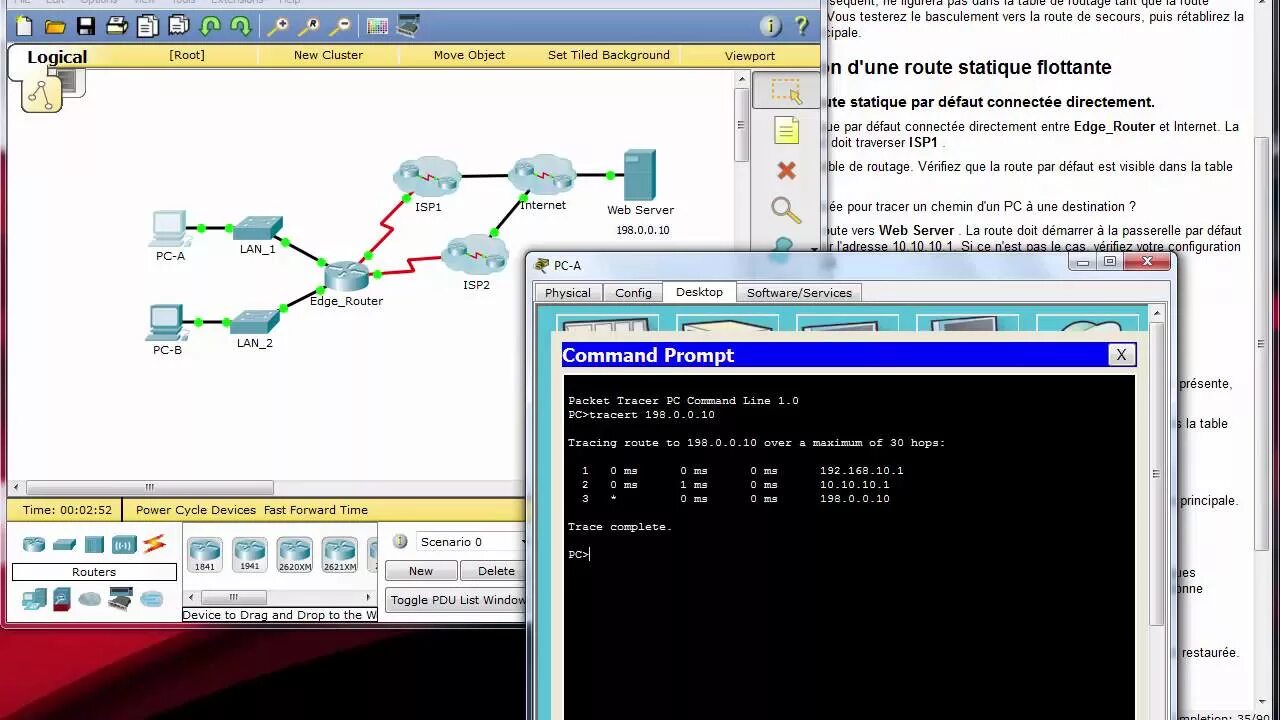Select the Multiuser Connection cloud icon
Viewport: 1280px width, 720px height.
coord(151,599)
